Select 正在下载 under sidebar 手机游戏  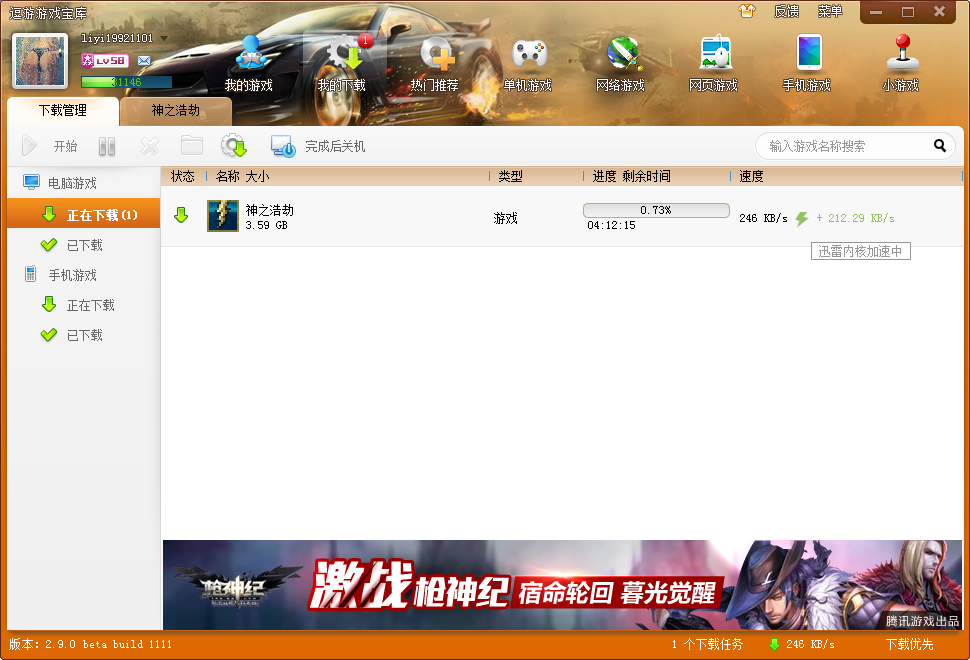[84, 305]
